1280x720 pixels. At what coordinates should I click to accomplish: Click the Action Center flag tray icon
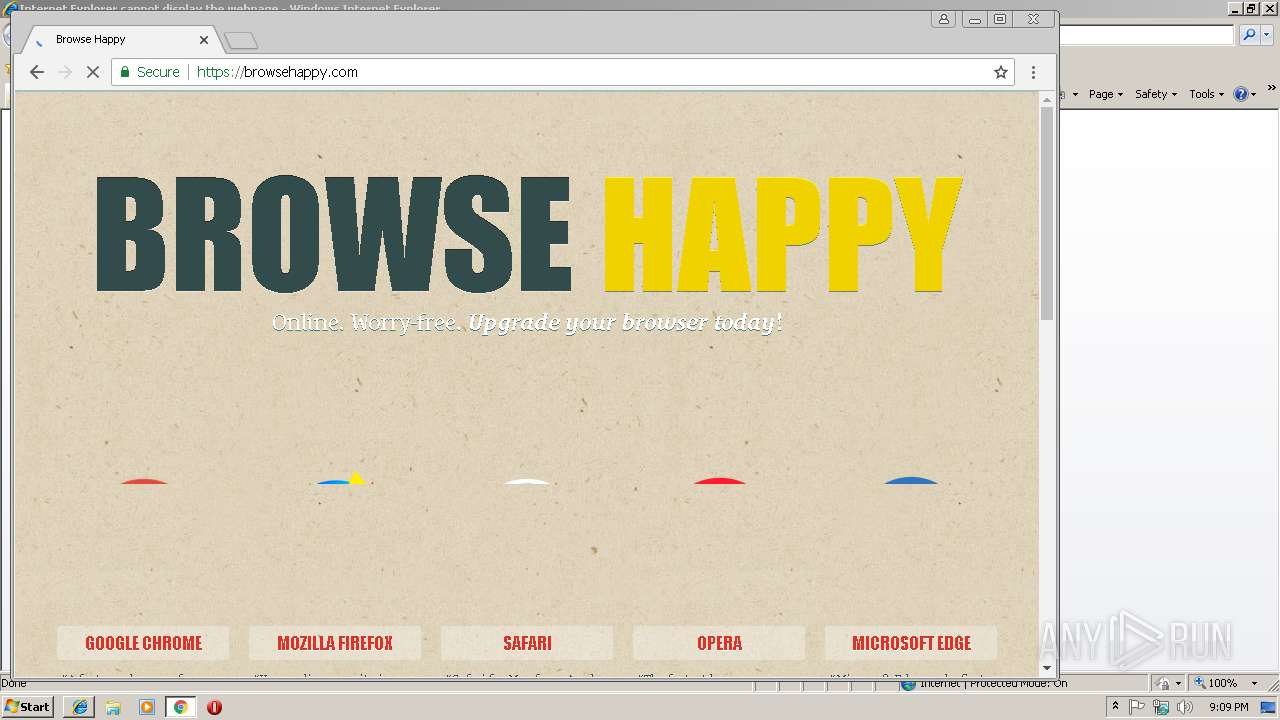click(x=1137, y=707)
